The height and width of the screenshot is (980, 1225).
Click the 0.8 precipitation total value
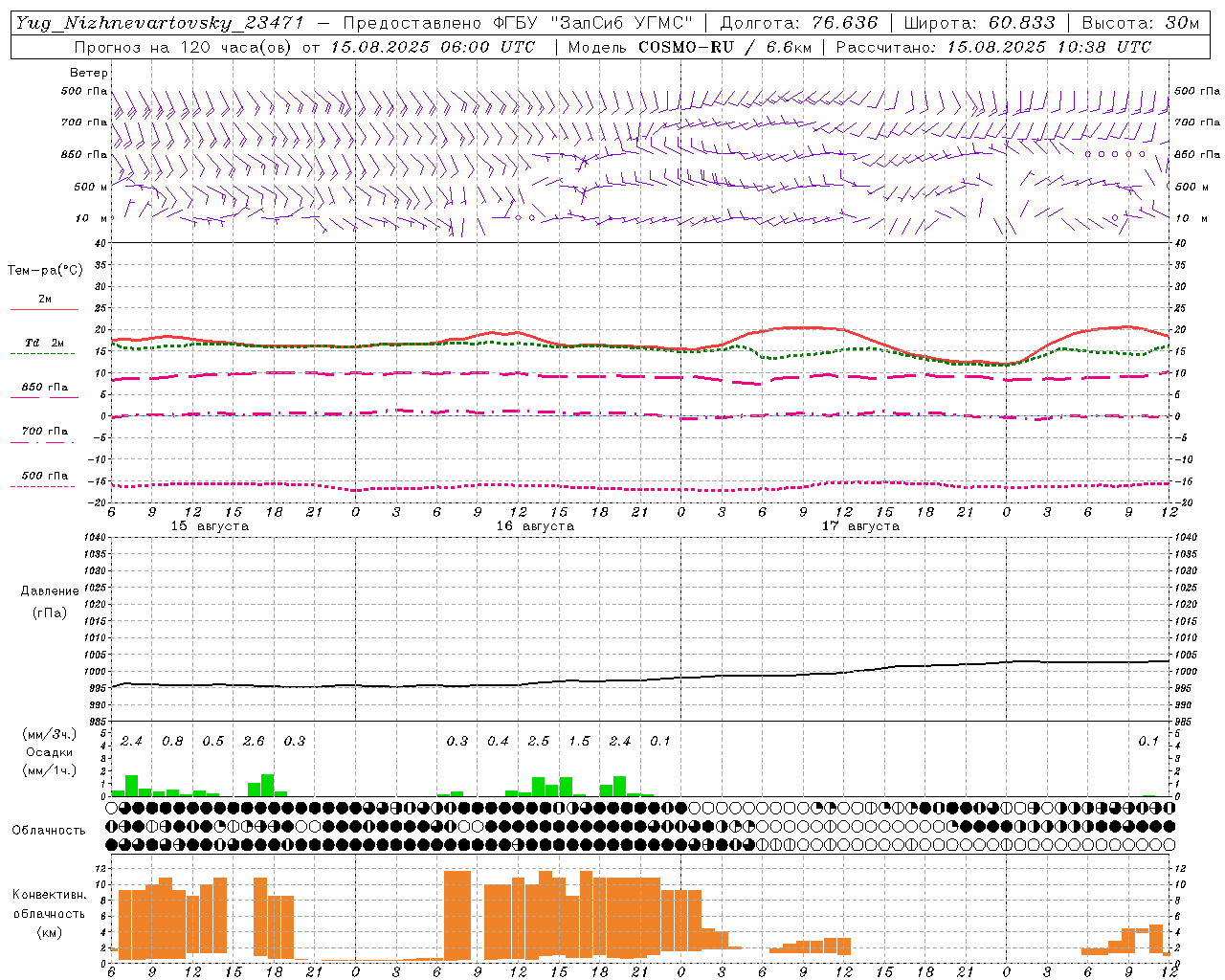172,742
